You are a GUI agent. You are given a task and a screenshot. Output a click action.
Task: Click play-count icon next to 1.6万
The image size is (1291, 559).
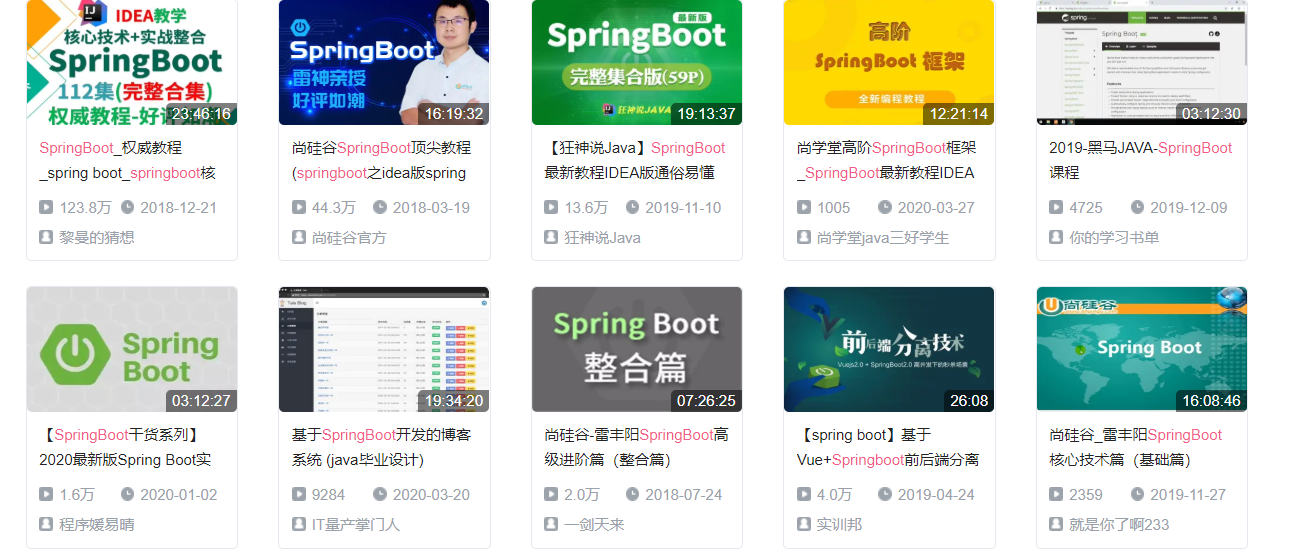pos(46,495)
